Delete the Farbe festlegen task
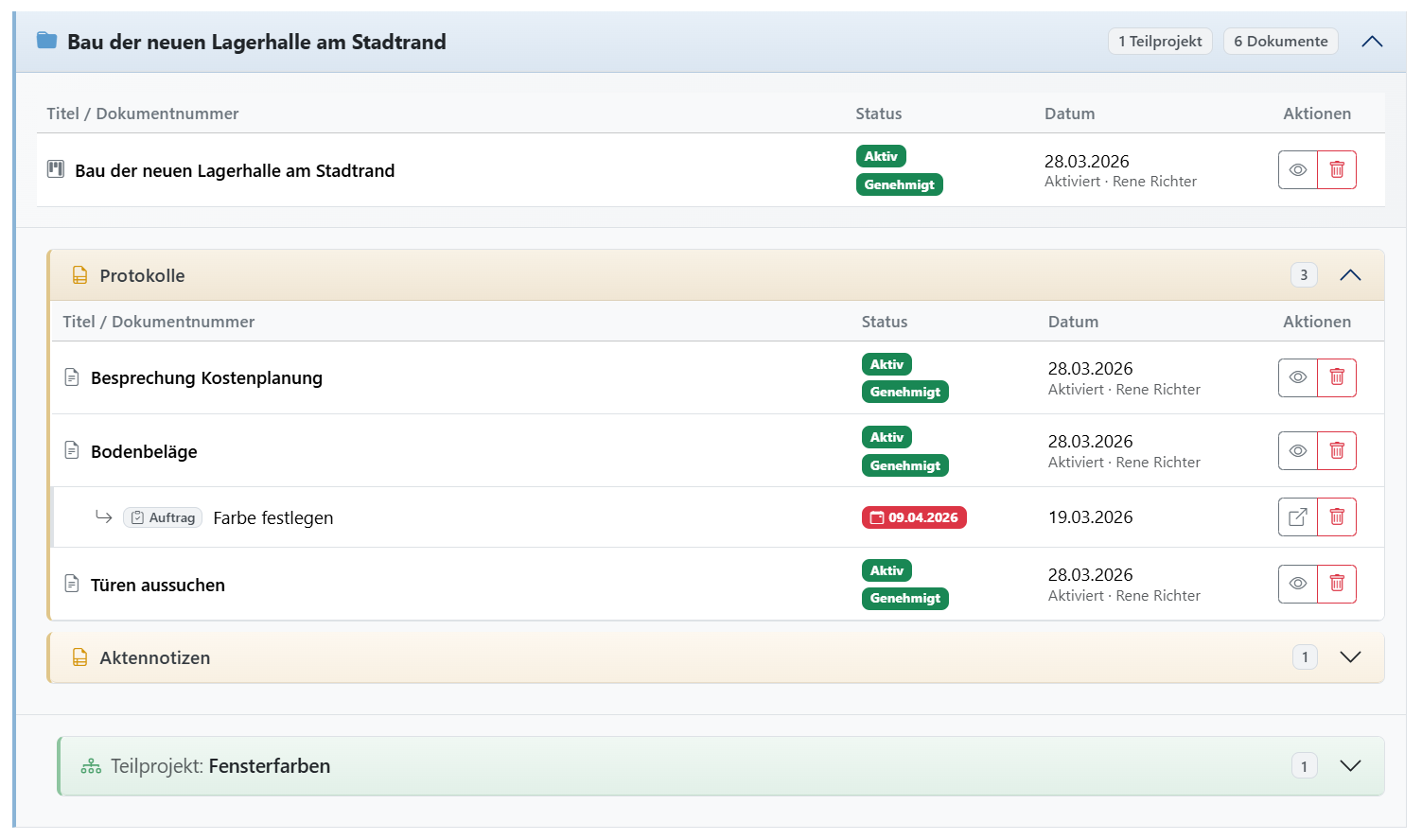1422x840 pixels. coord(1336,517)
